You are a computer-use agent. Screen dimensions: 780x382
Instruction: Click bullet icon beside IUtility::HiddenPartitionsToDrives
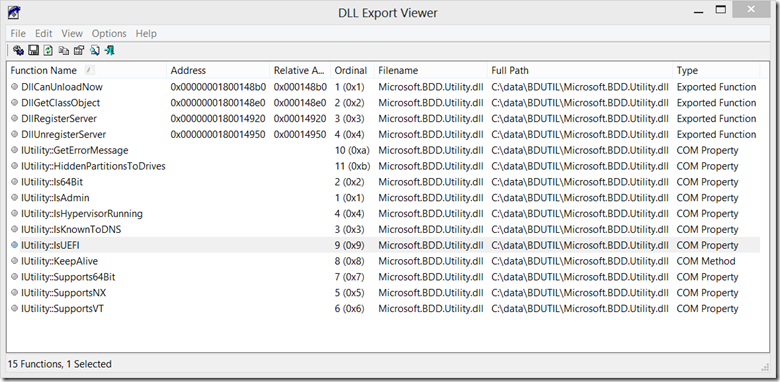14,166
